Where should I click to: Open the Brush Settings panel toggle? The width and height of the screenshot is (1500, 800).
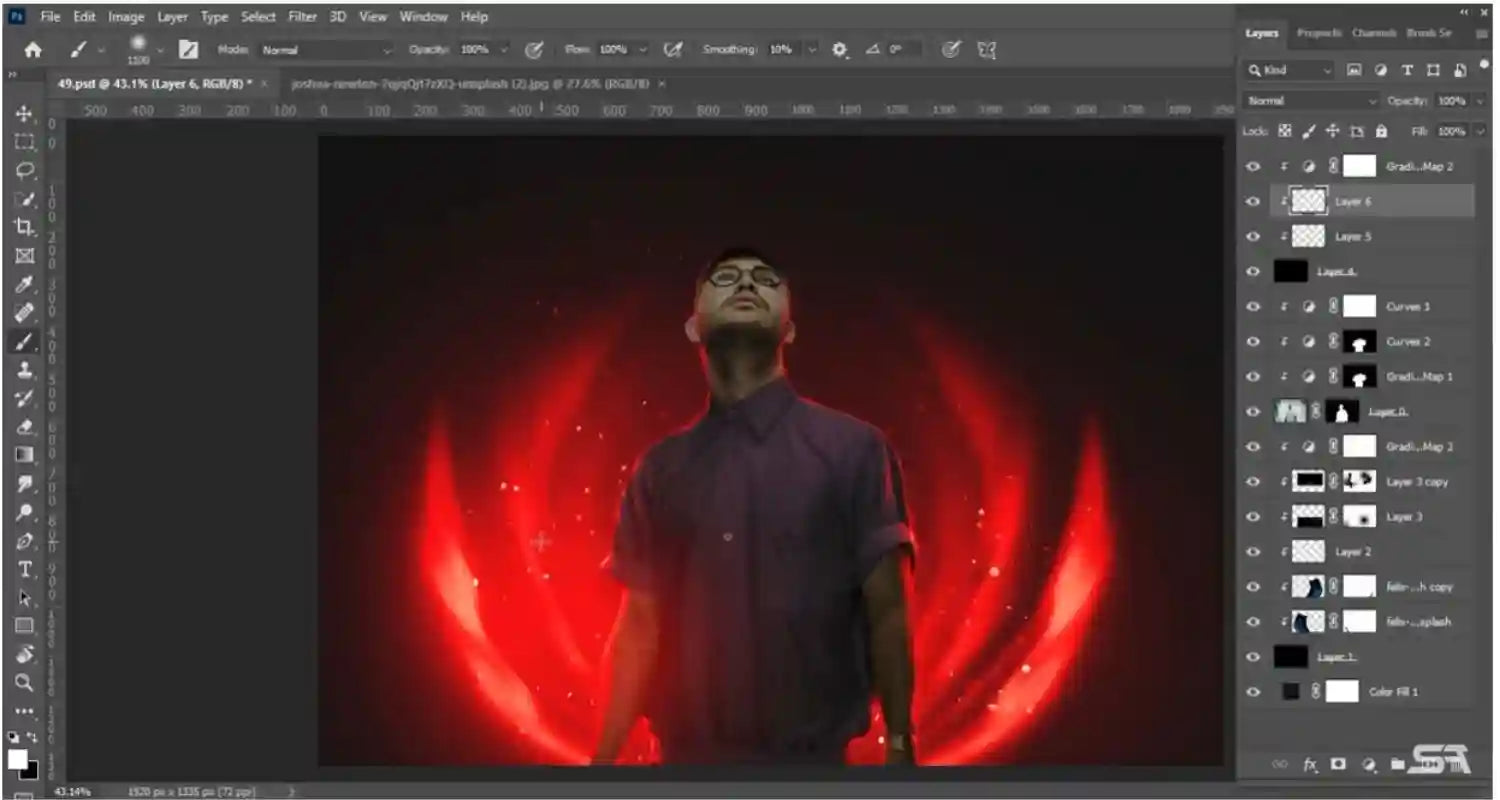187,49
